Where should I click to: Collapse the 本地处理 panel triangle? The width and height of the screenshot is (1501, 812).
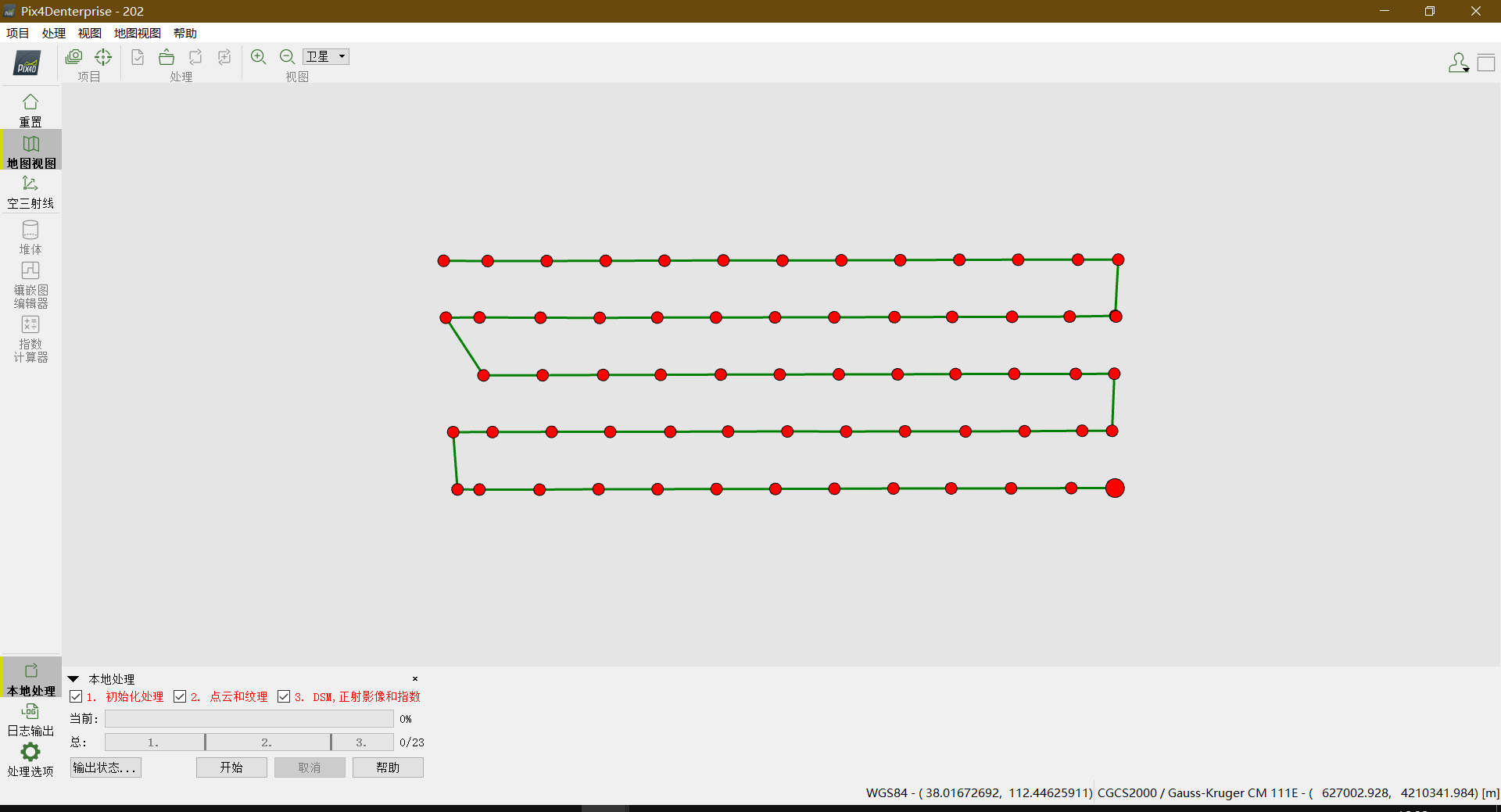[73, 679]
